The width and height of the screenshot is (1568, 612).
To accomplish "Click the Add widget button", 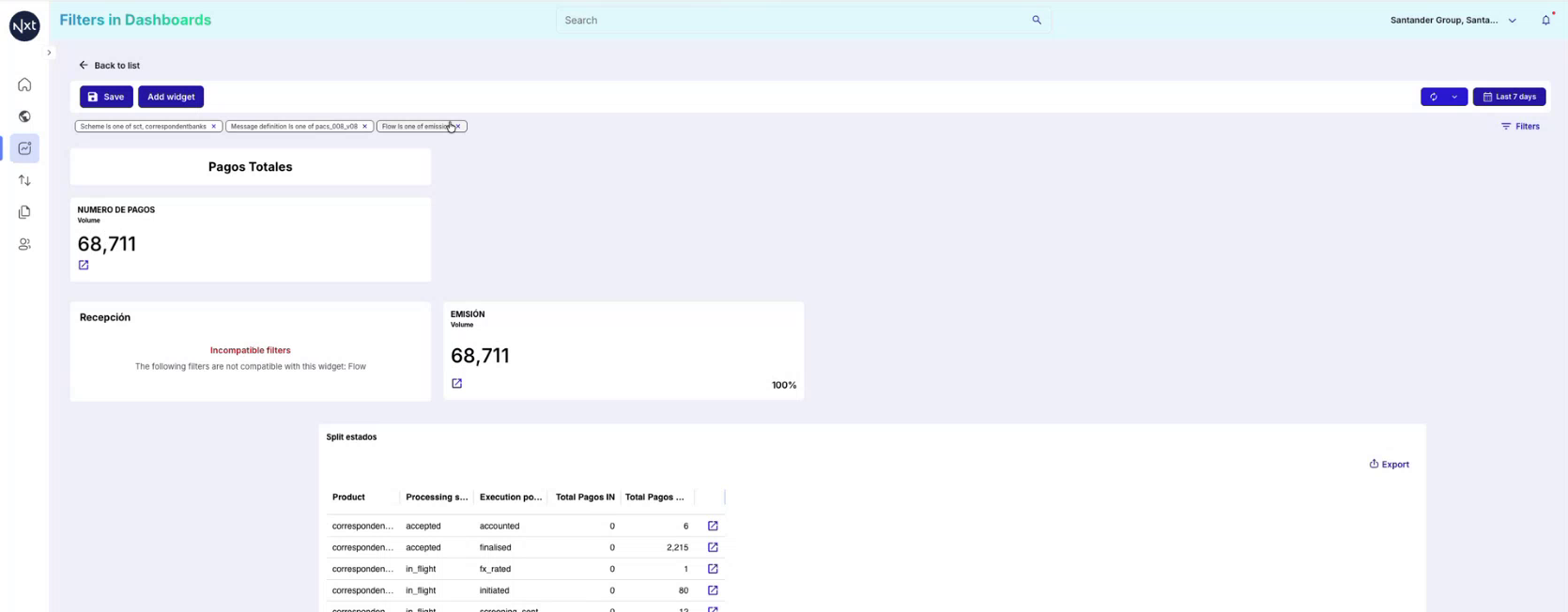I will pos(171,97).
